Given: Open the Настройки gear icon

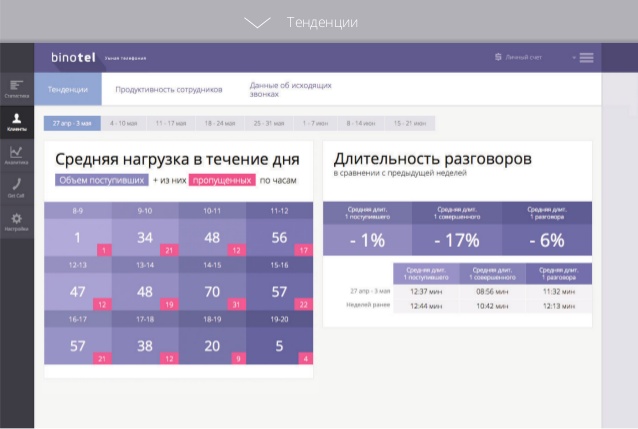Looking at the screenshot, I should 17,222.
